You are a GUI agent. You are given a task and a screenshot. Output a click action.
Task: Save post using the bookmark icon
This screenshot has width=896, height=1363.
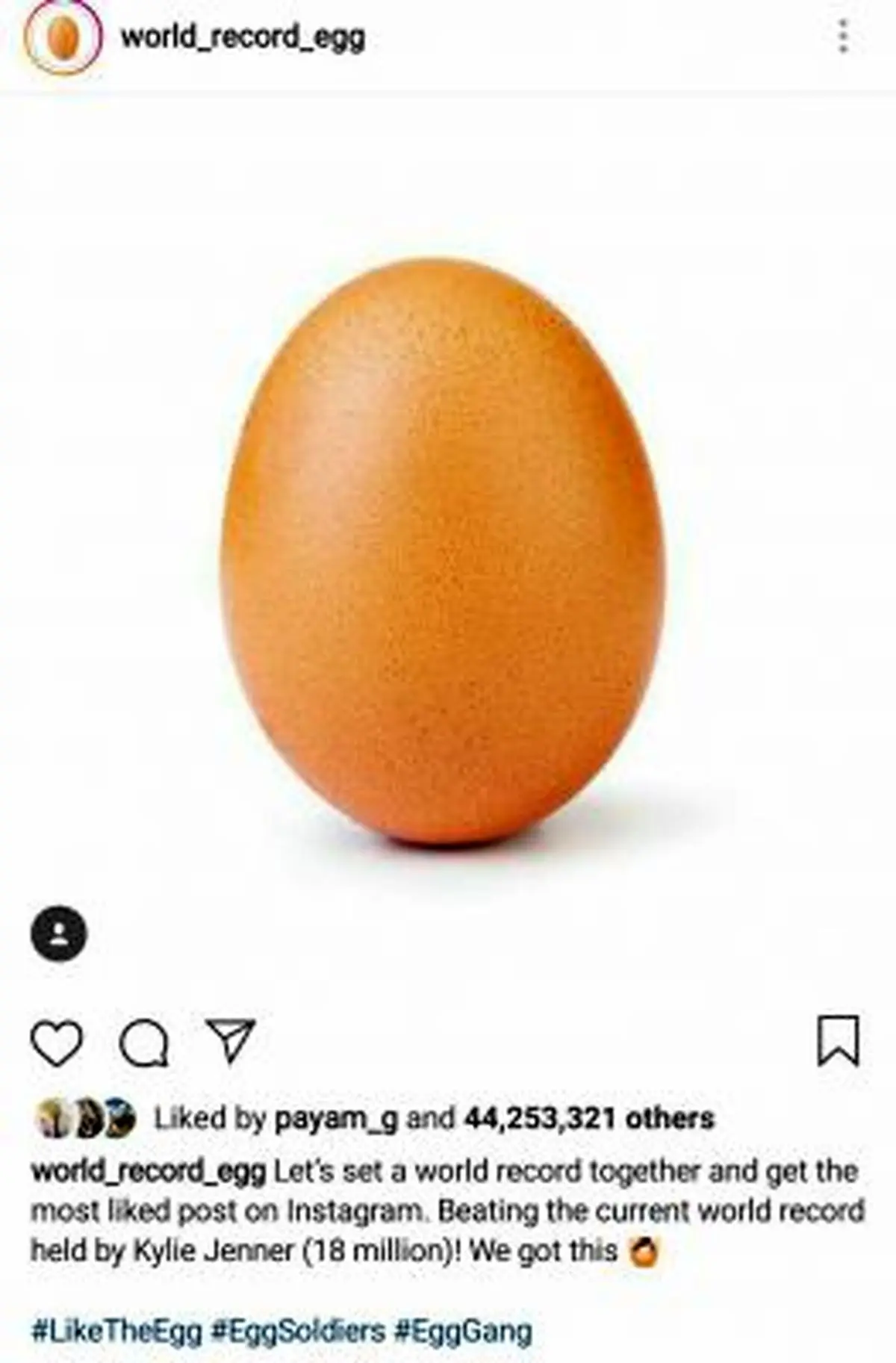click(x=839, y=1040)
